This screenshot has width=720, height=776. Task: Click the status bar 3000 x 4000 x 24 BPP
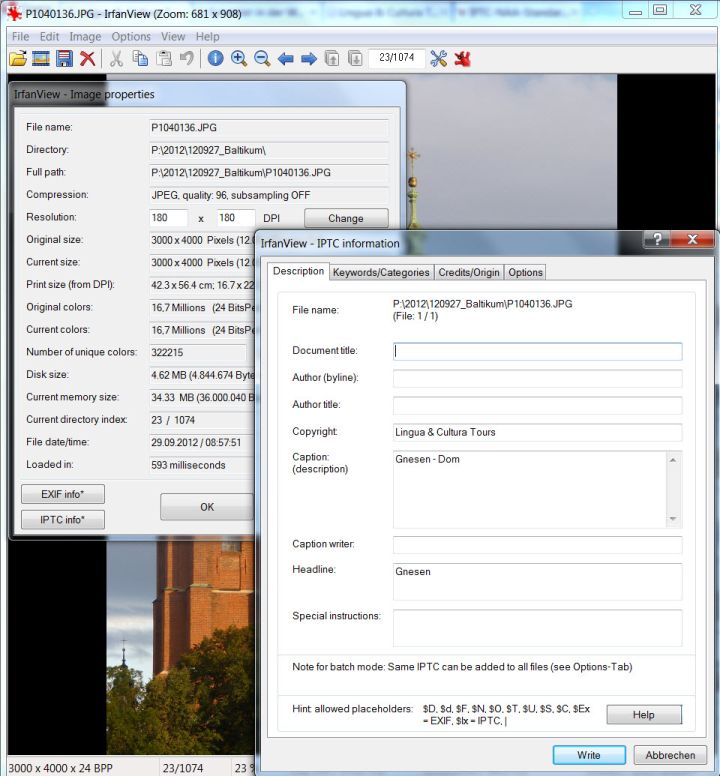(60, 768)
